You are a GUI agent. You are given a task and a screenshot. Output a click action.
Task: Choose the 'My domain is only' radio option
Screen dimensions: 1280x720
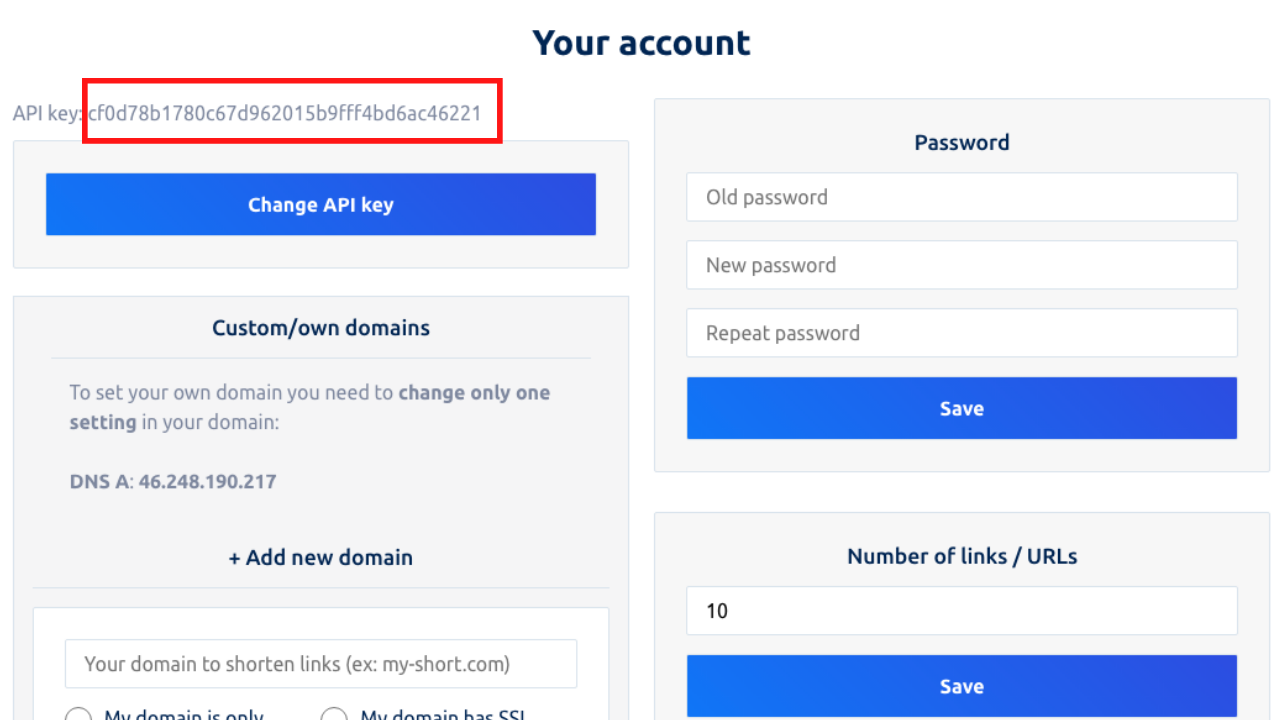click(78, 714)
